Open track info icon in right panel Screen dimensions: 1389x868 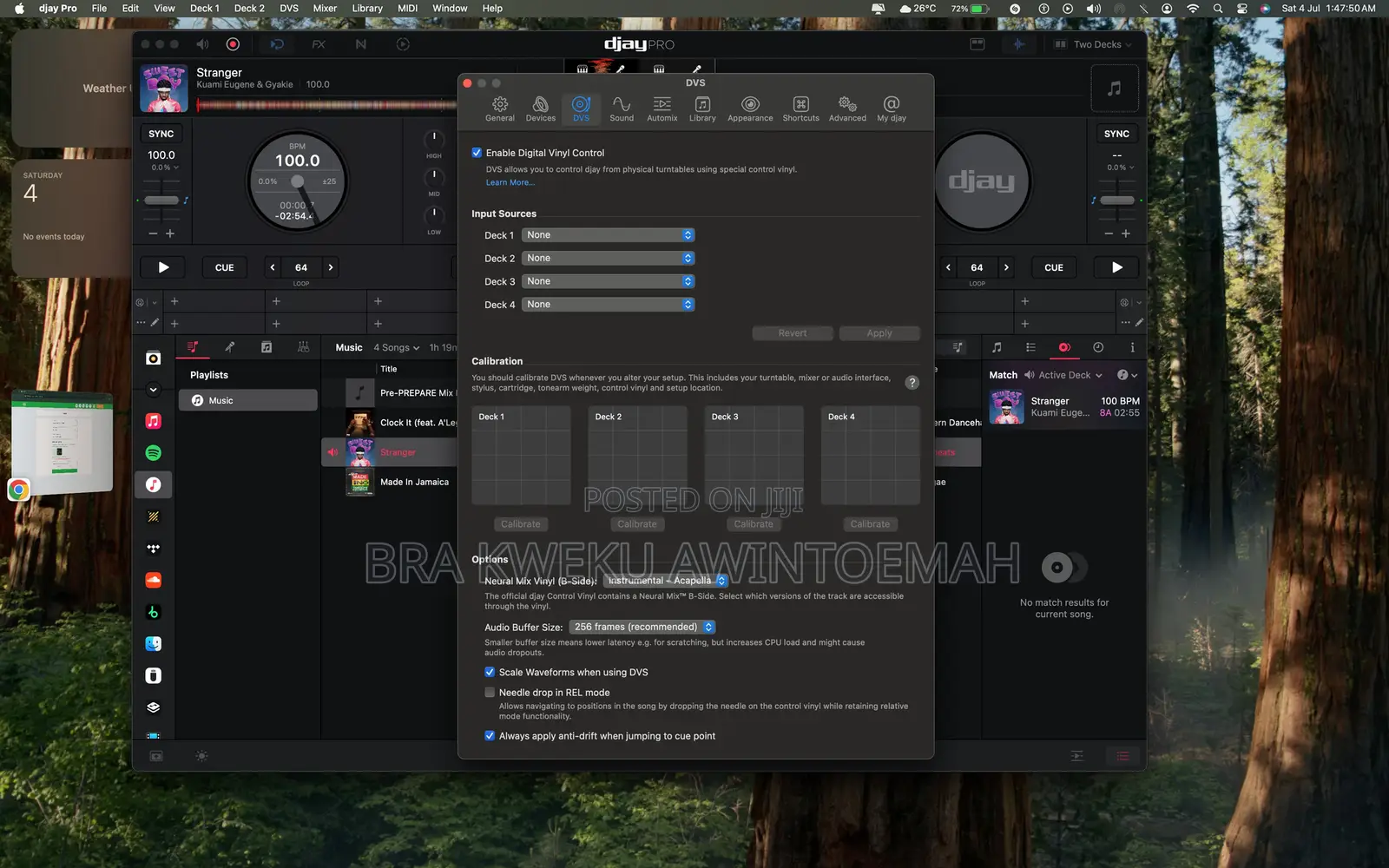1132,347
